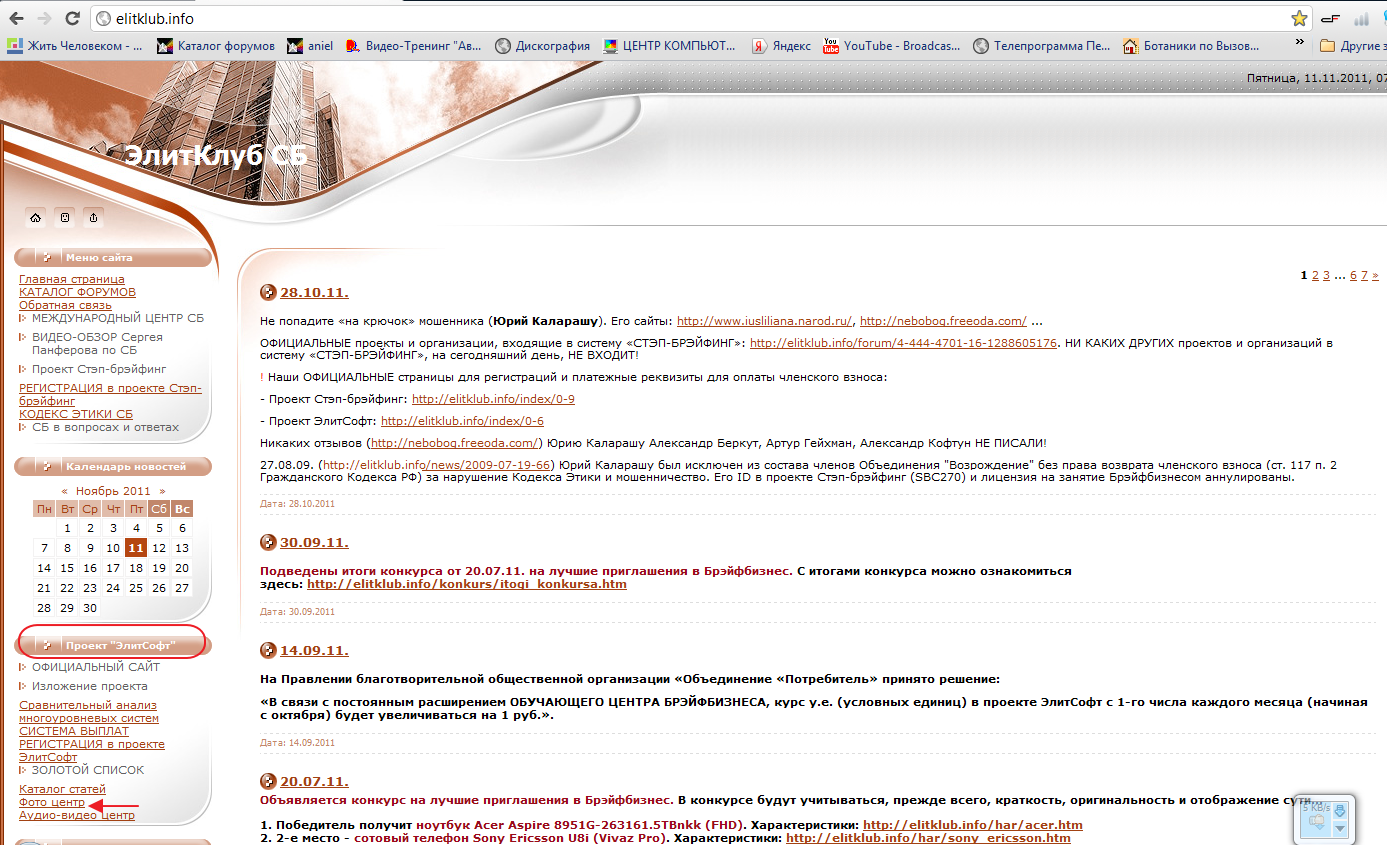Open КАТАЛОГ ФОРУМОВ link
The height and width of the screenshot is (845, 1387).
77,292
